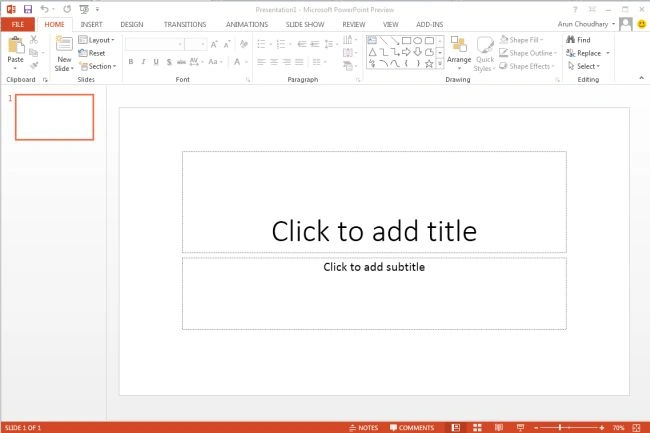Screen dimensions: 650x433
Task: Switch to the INSERT tab
Action: (91, 24)
